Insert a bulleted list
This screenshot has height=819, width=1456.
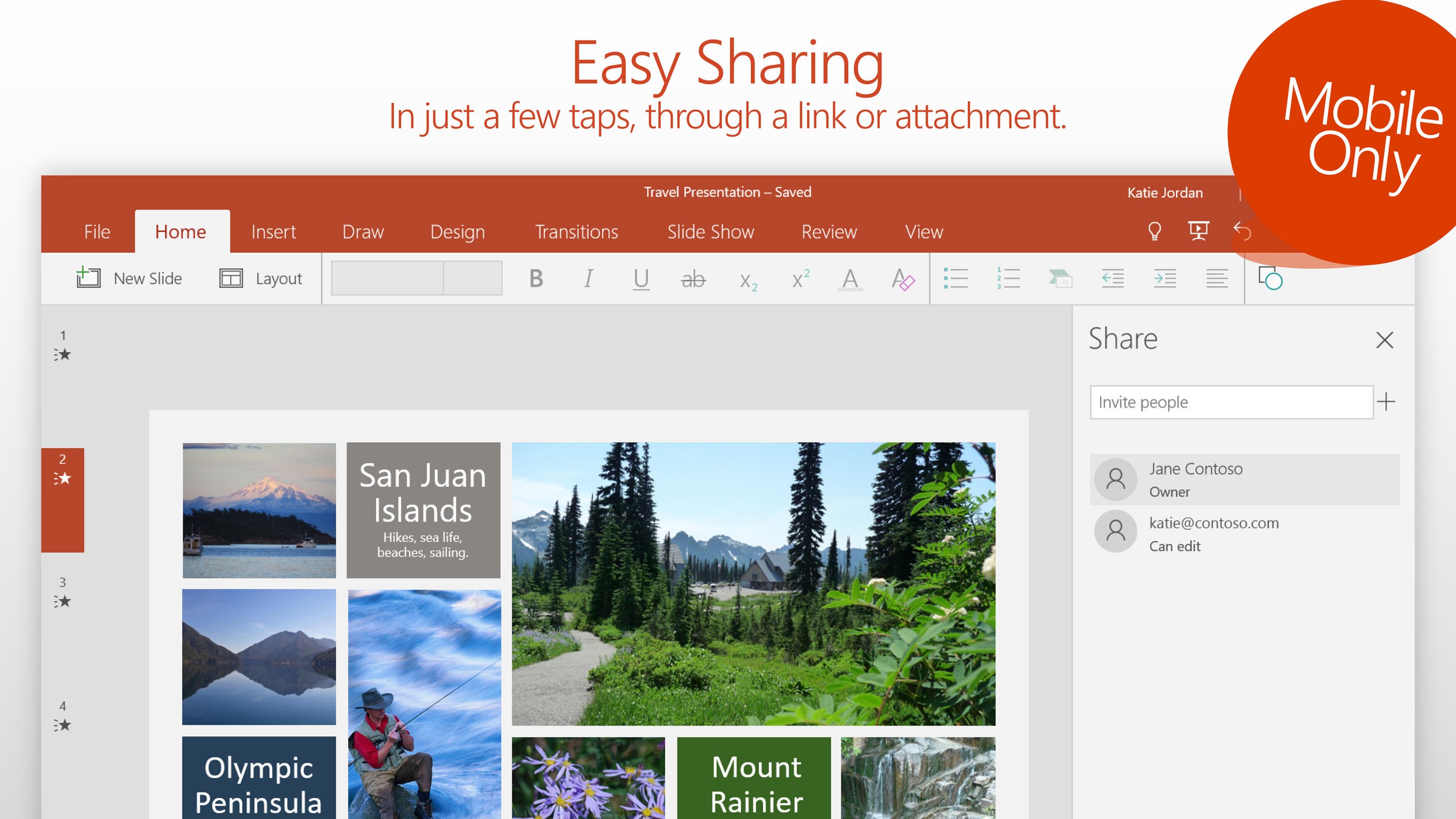[955, 278]
